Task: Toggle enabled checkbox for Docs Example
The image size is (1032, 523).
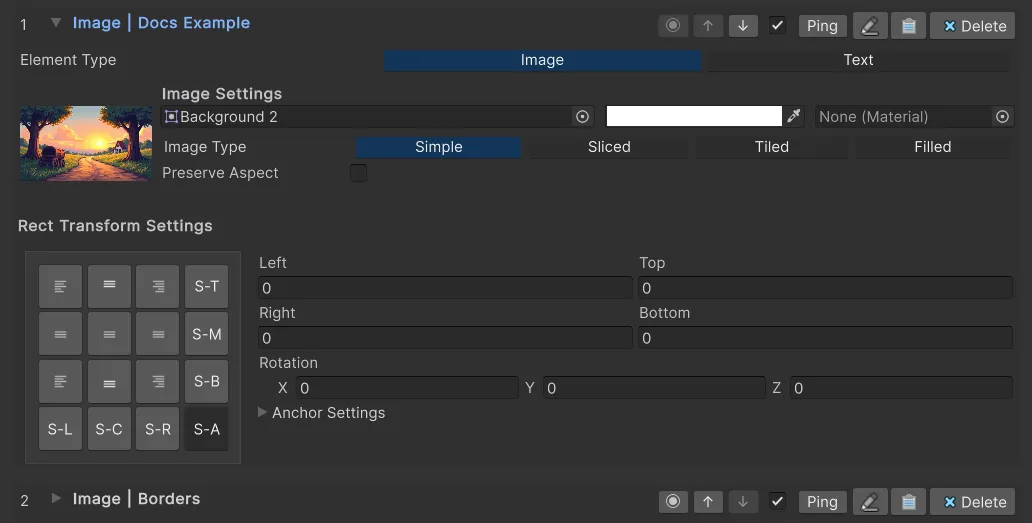Action: [777, 26]
